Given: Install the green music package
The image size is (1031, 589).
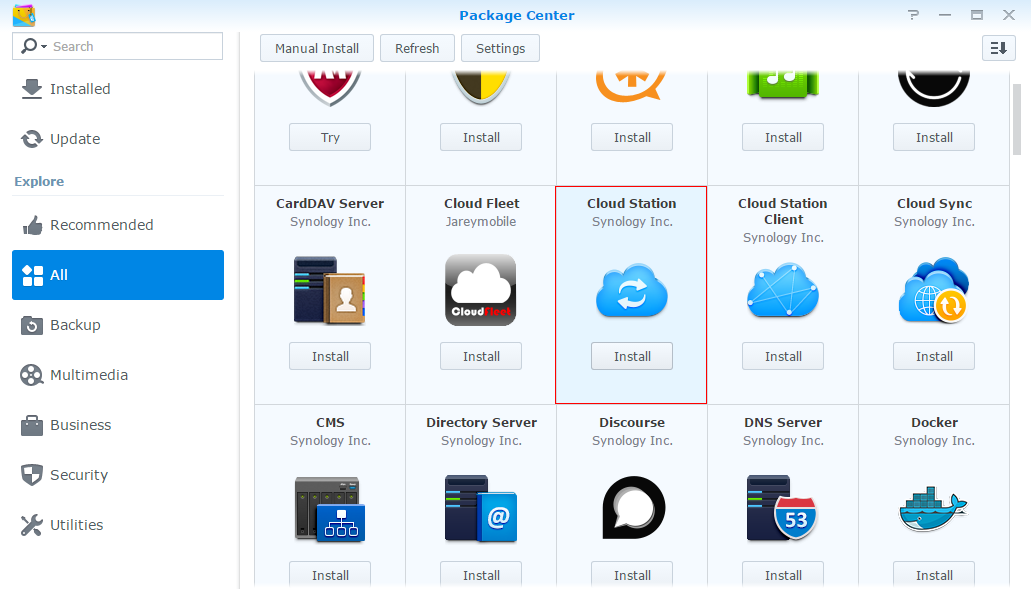Looking at the screenshot, I should click(x=783, y=137).
